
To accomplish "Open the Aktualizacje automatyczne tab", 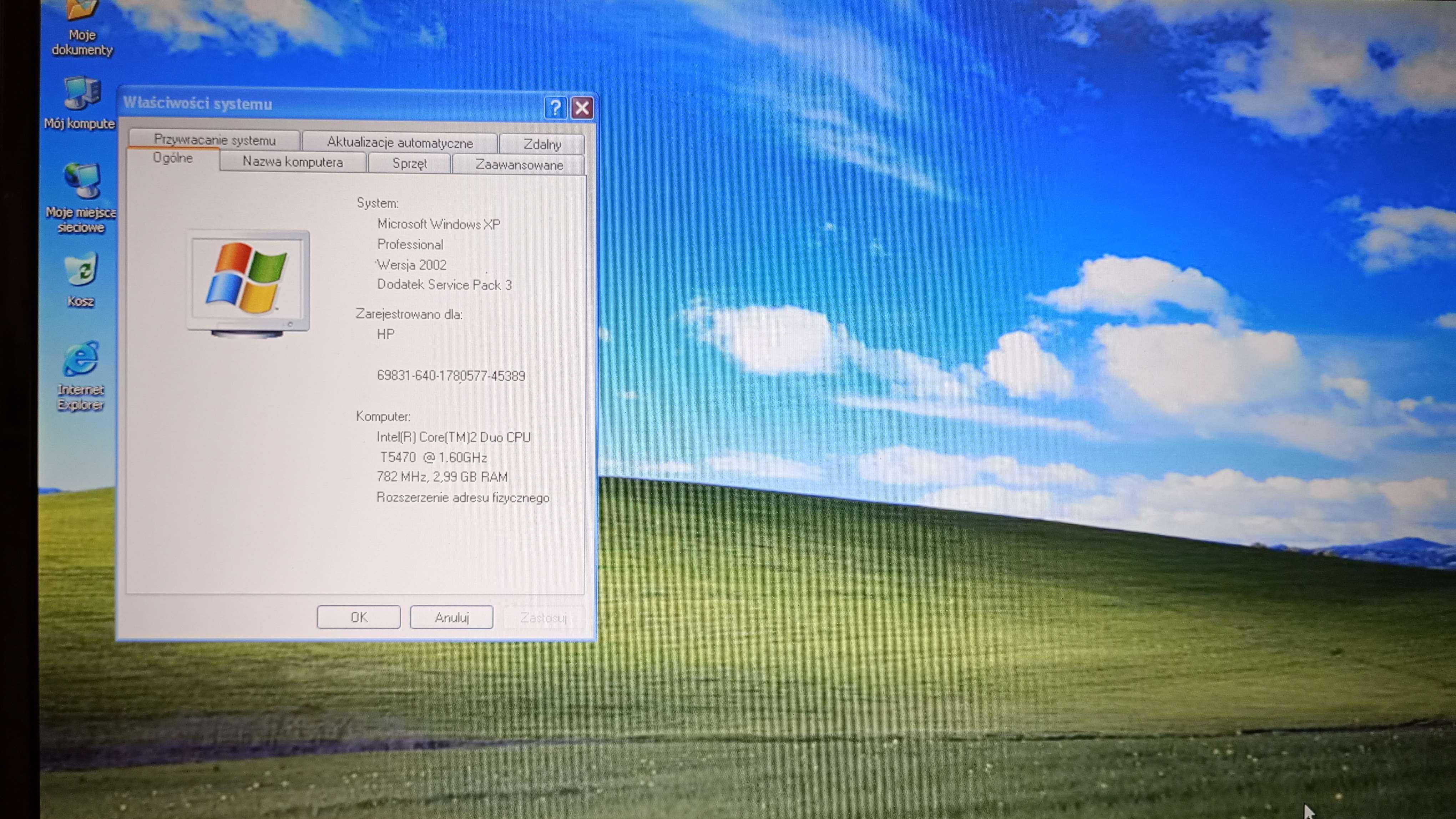I will (x=400, y=142).
